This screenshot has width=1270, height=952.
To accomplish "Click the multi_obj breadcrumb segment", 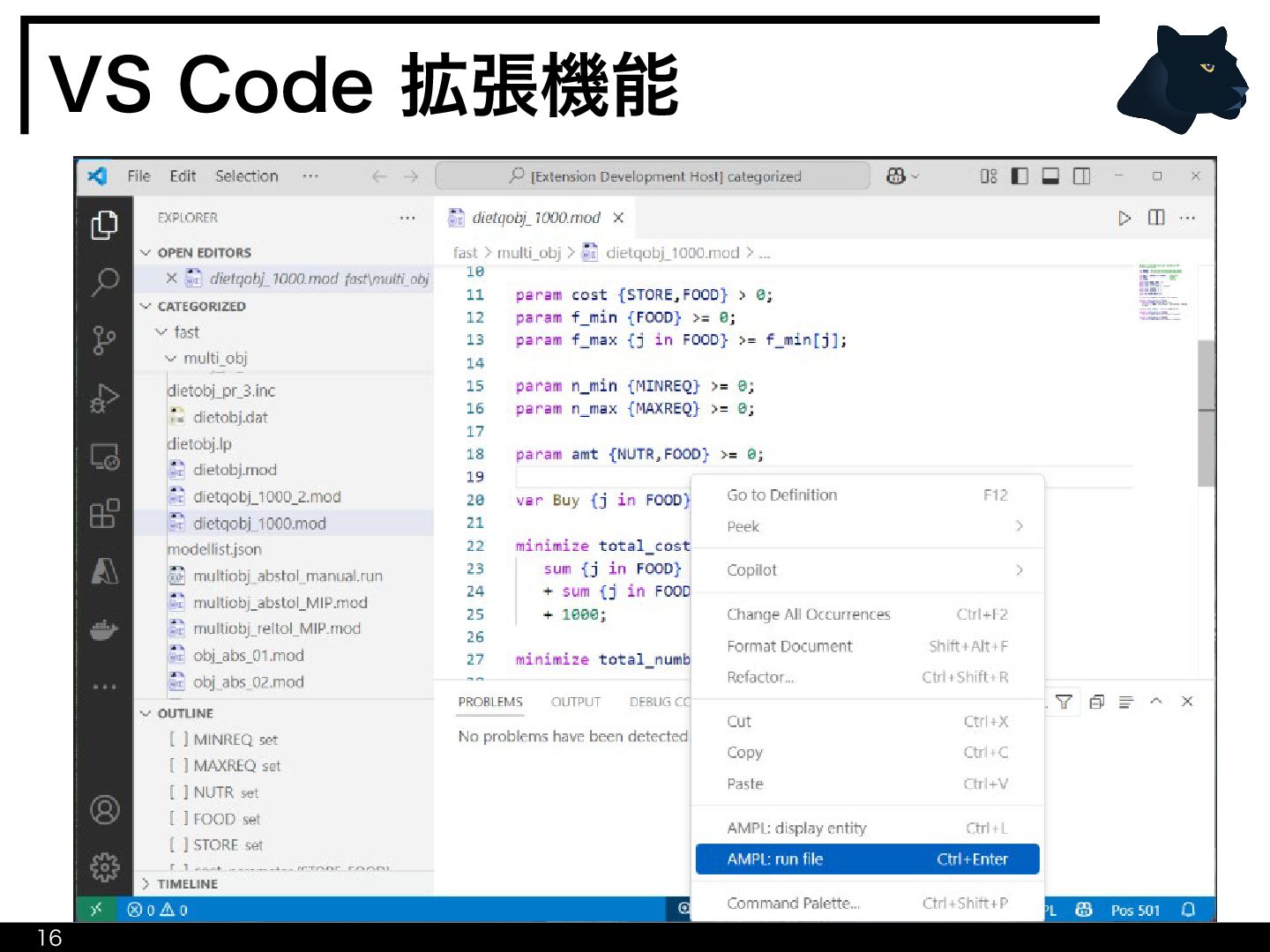I will point(528,253).
